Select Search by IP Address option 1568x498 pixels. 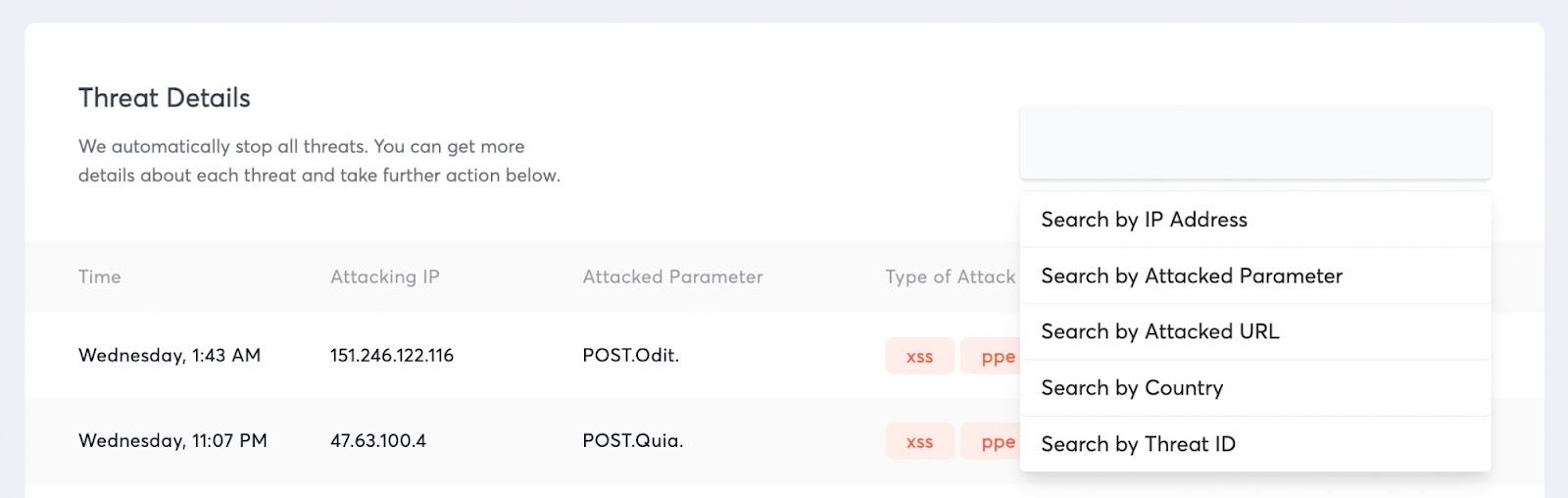[1144, 220]
